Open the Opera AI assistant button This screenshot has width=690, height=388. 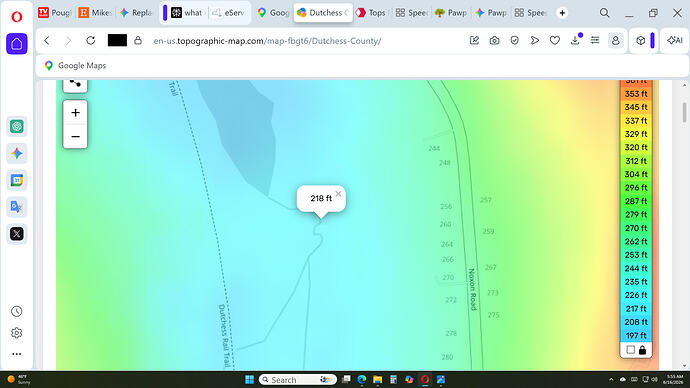pyautogui.click(x=675, y=40)
